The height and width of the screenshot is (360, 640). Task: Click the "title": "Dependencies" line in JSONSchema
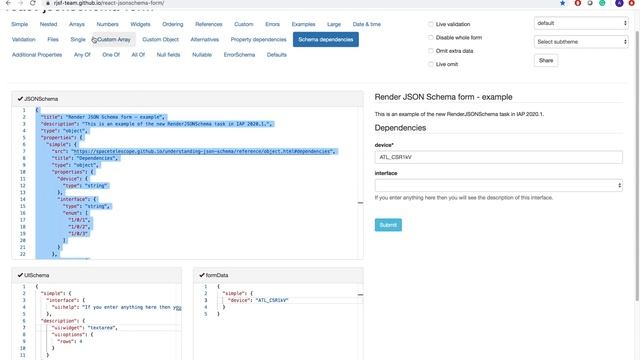pos(85,158)
